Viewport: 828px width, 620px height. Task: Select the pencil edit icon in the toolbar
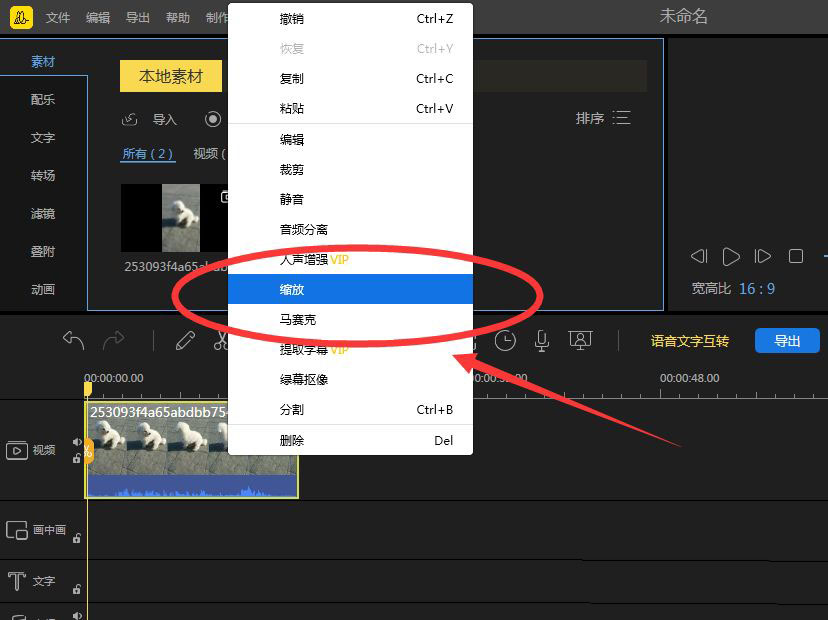185,341
